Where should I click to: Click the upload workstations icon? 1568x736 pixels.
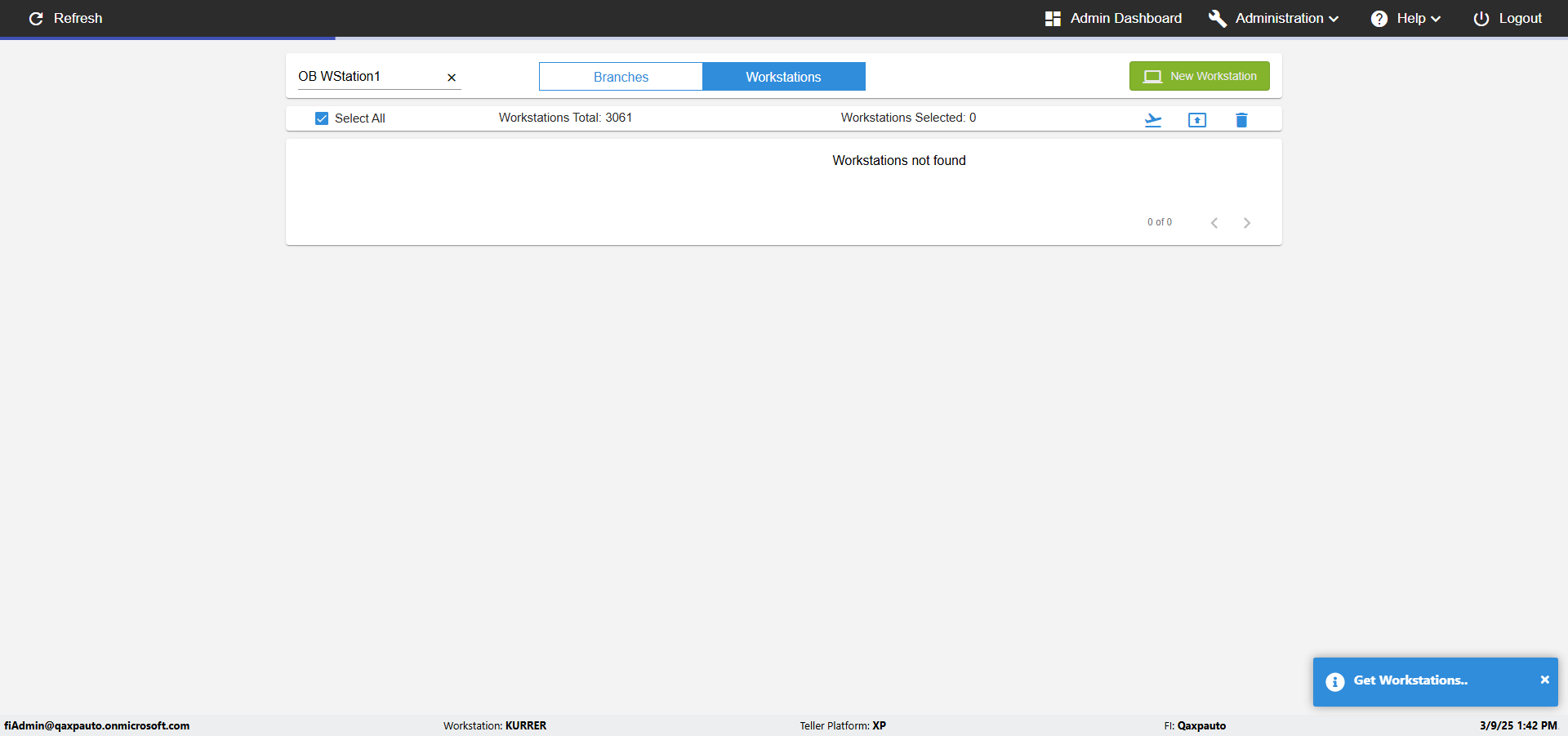pyautogui.click(x=1197, y=120)
